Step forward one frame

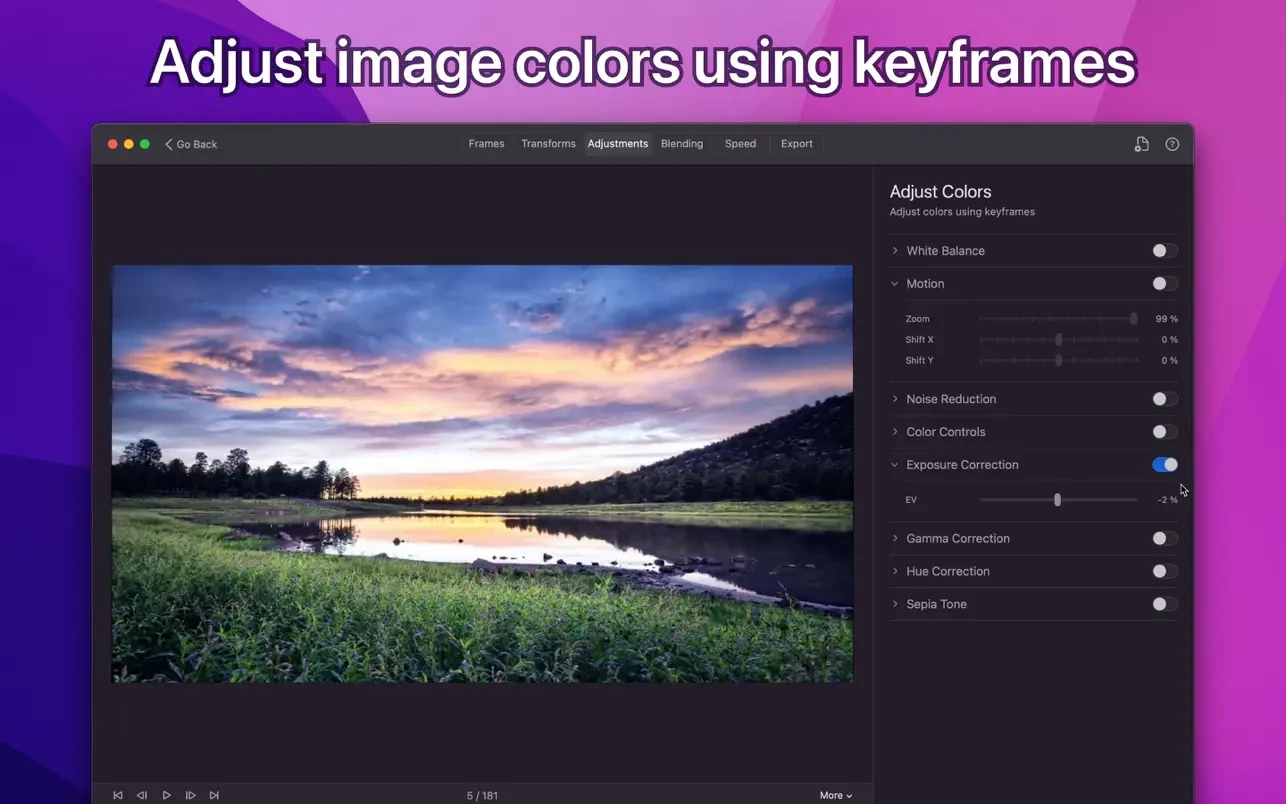click(x=190, y=795)
